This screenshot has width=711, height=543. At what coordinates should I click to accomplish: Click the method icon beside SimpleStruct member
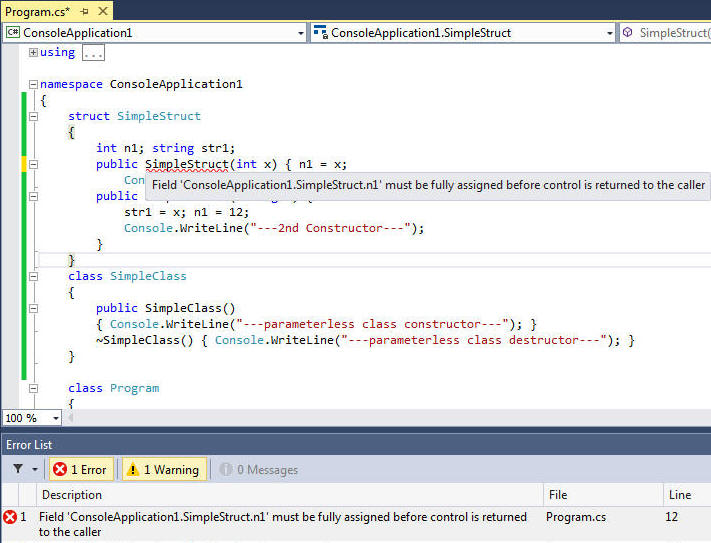coord(627,33)
